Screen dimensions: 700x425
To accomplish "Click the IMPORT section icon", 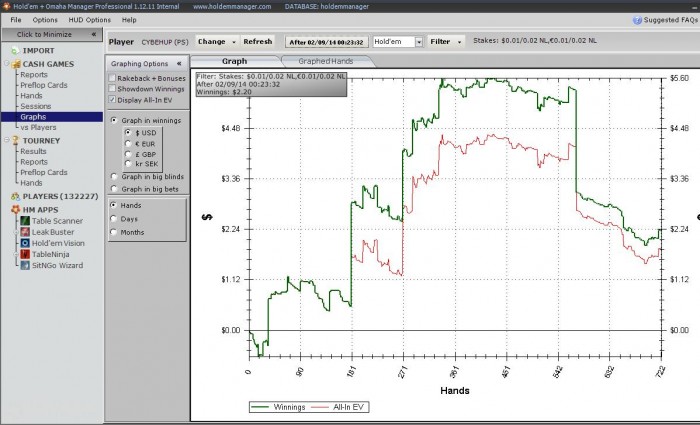I will 16,51.
